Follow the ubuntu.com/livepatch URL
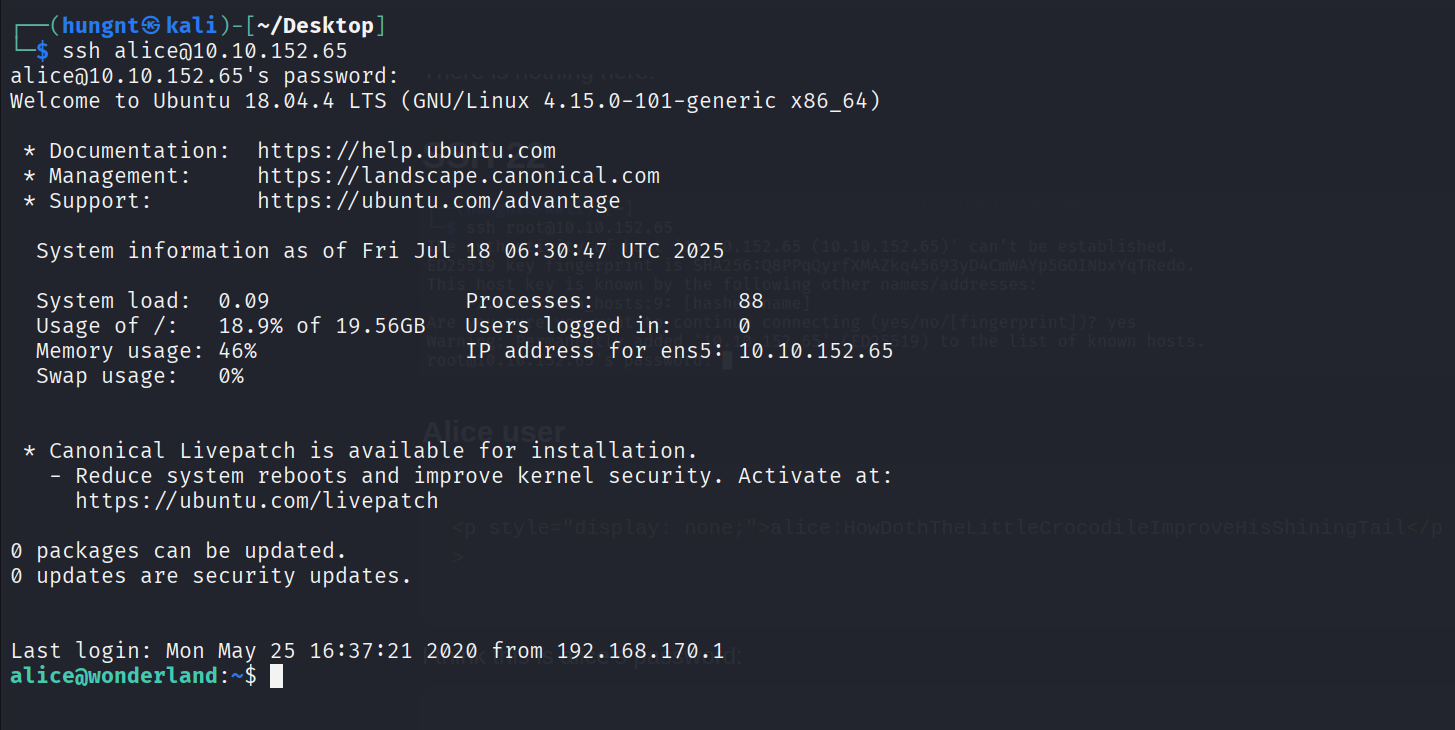Image resolution: width=1455 pixels, height=730 pixels. click(x=257, y=500)
